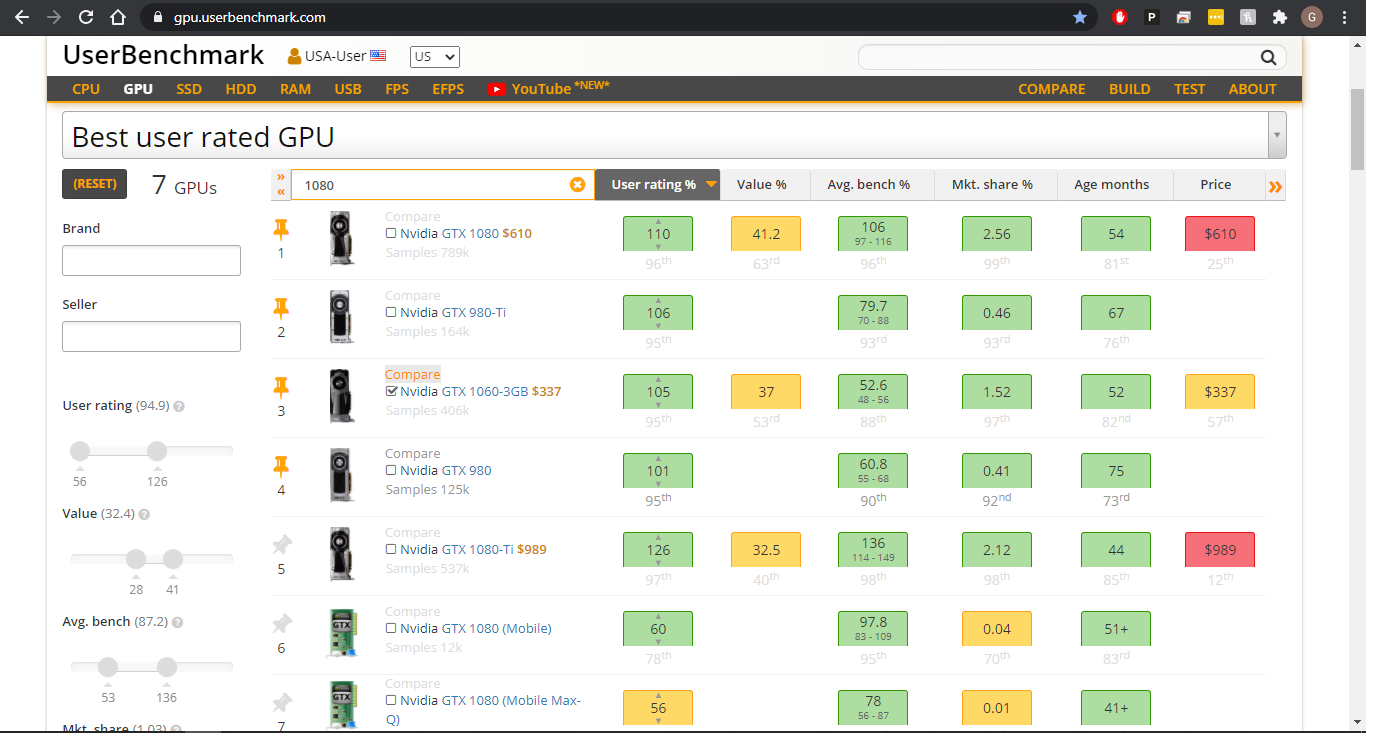Viewport: 1382px width, 745px height.
Task: Click the RESET filters button
Action: point(95,184)
